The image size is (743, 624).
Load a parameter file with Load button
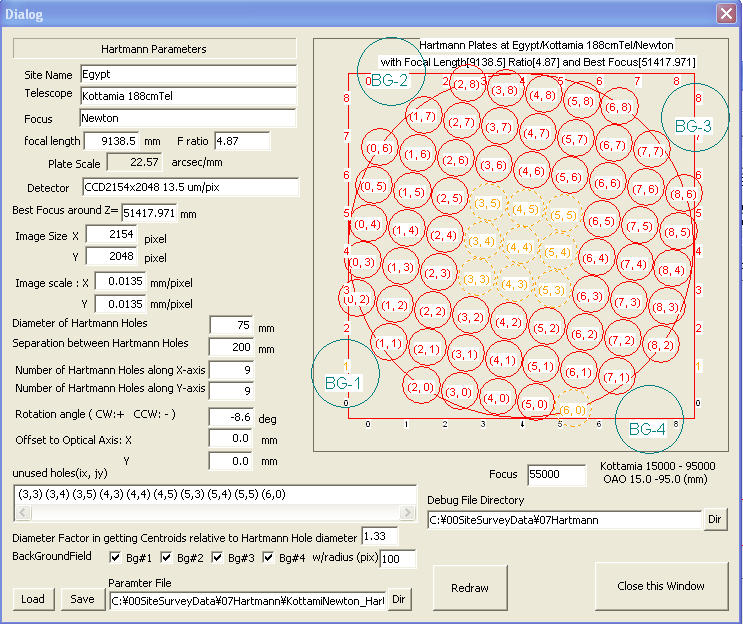(x=32, y=599)
